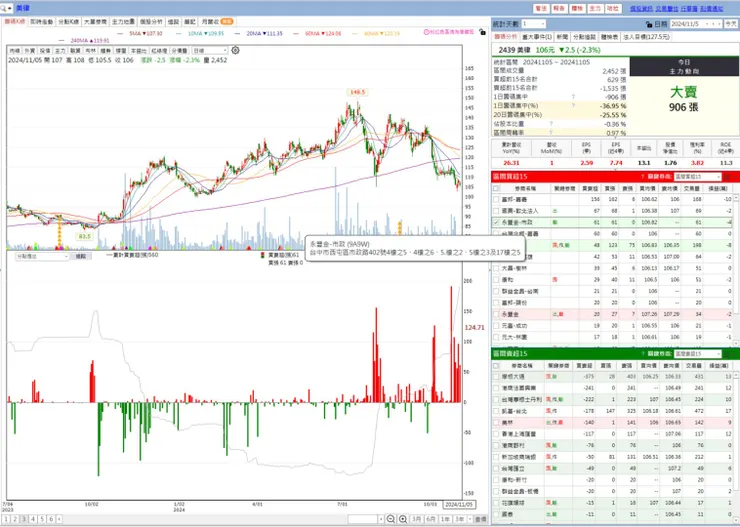Click the pink circle info note icon
The width and height of the screenshot is (740, 527).
tap(426, 32)
